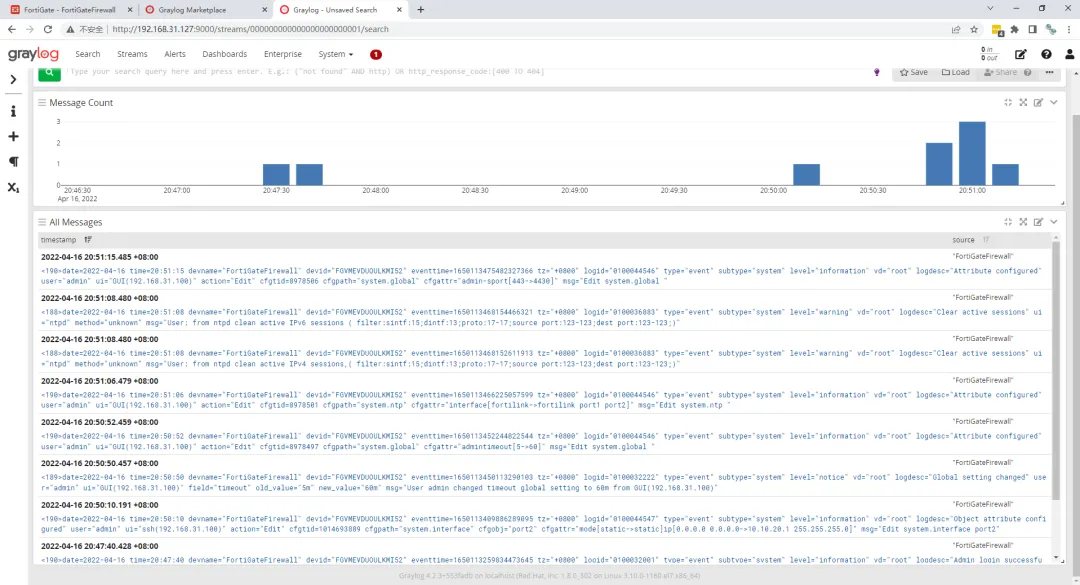Image resolution: width=1080 pixels, height=585 pixels.
Task: Open sidebar fields X1 icon
Action: point(13,187)
